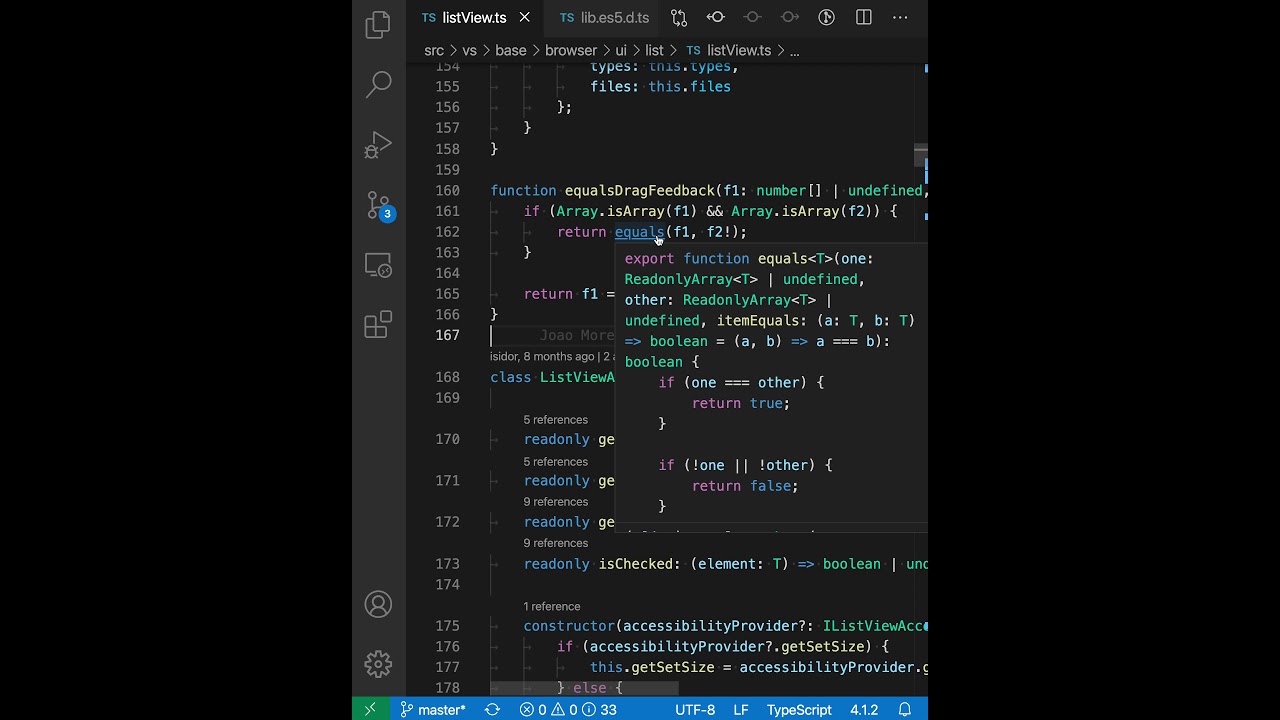
Task: Click 'return true;' in the hover popup
Action: 740,403
